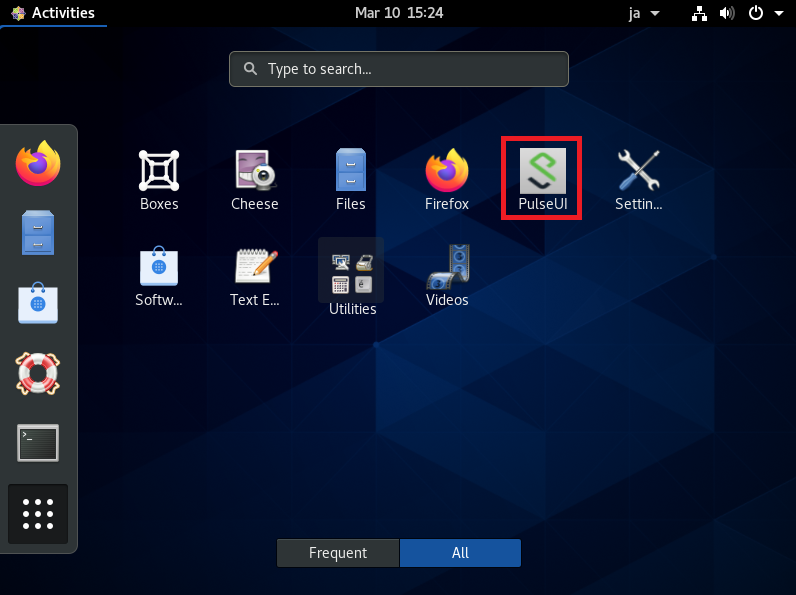Toggle the Show Applications grid button
This screenshot has height=595, width=796.
38,513
